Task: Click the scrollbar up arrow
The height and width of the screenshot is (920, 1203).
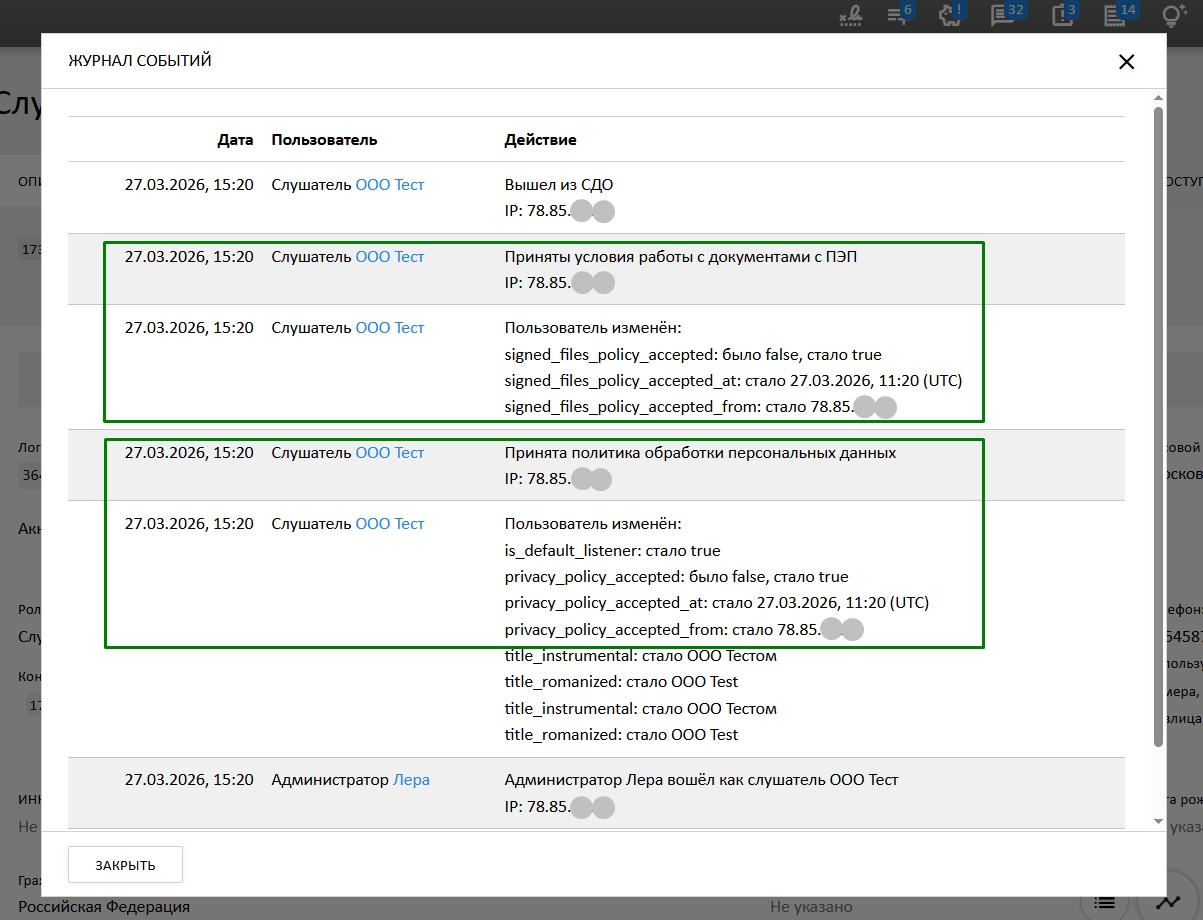Action: tap(1159, 97)
